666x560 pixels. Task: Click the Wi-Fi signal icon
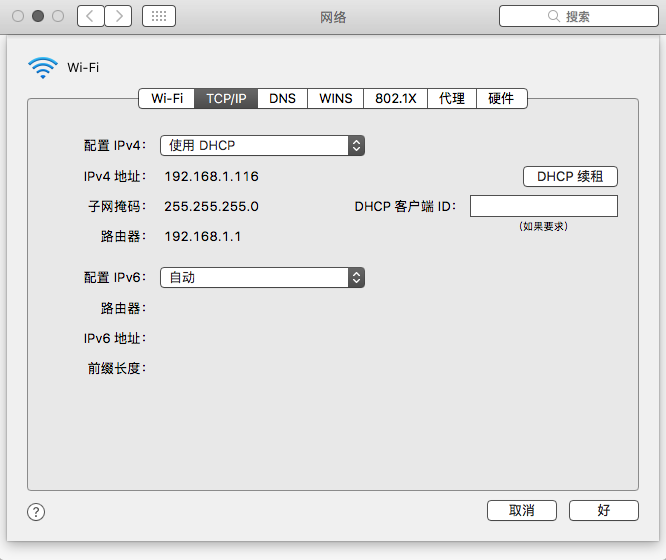[x=43, y=68]
